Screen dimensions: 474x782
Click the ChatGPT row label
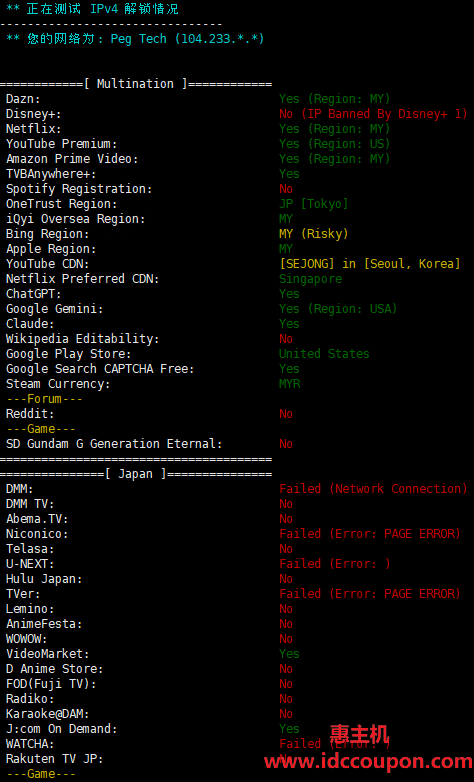pyautogui.click(x=33, y=294)
